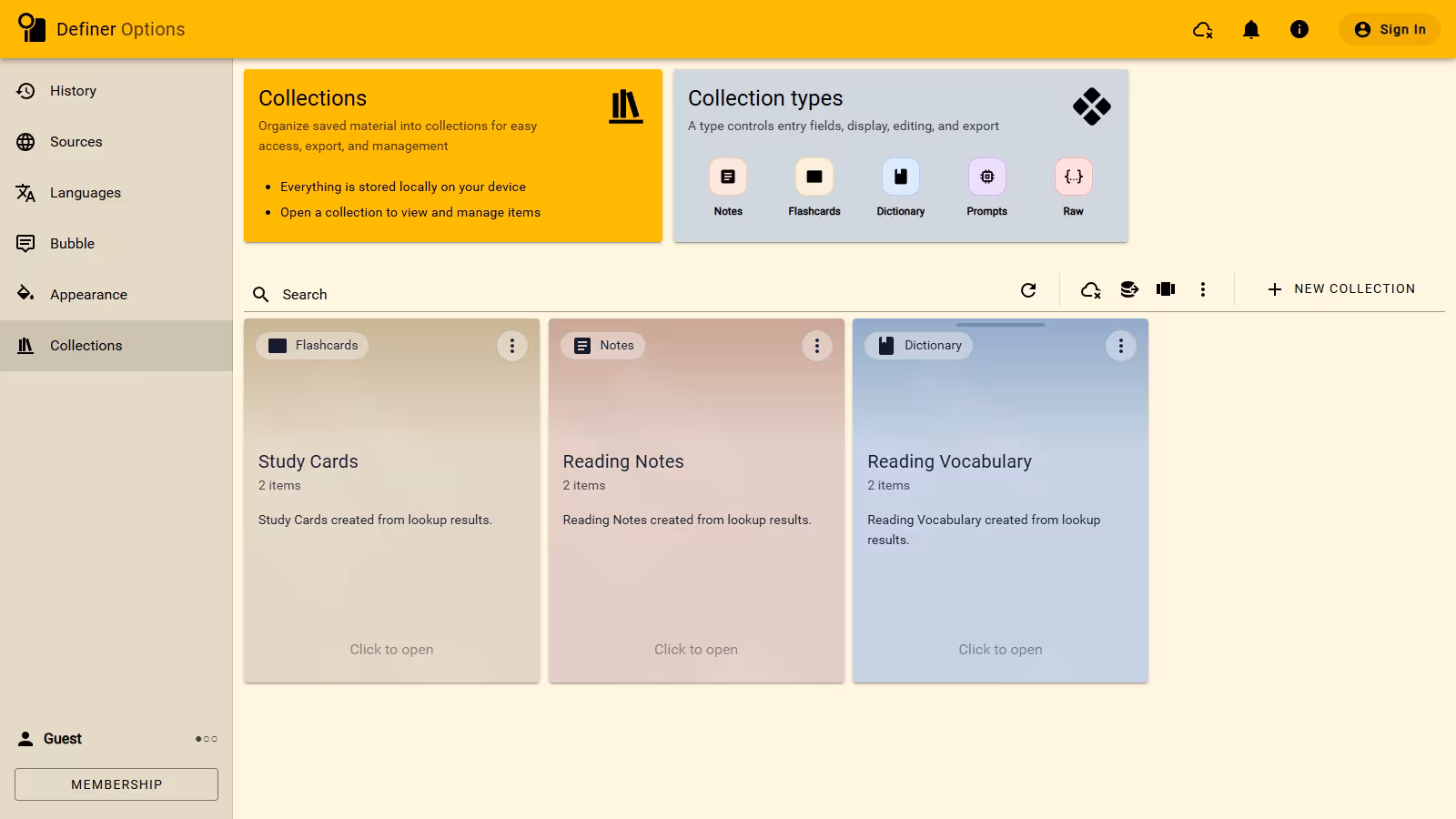Viewport: 1456px width, 819px height.
Task: Select the Prompts collection type icon
Action: tap(987, 177)
